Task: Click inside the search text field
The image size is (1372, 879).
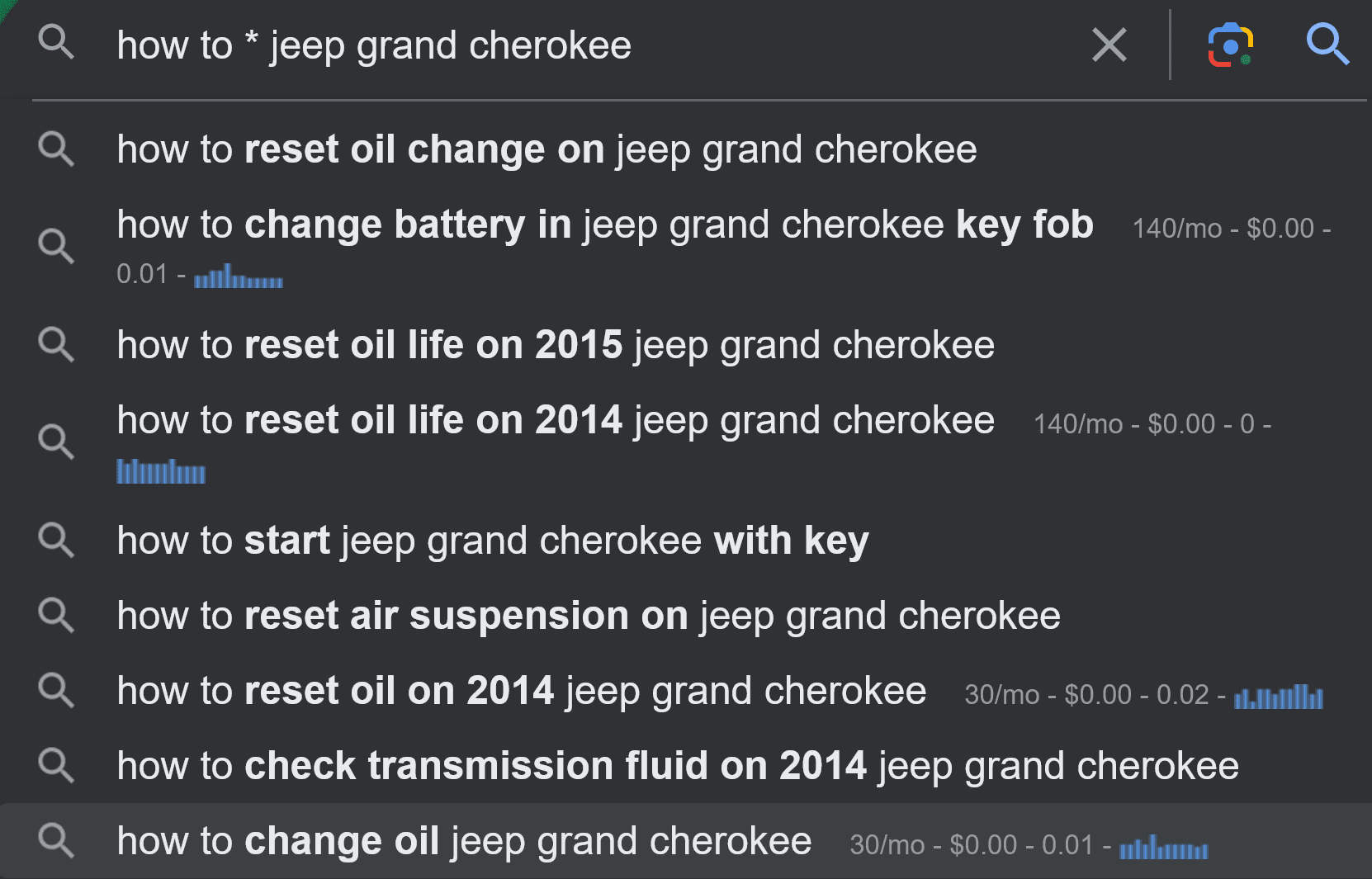Action: (594, 45)
